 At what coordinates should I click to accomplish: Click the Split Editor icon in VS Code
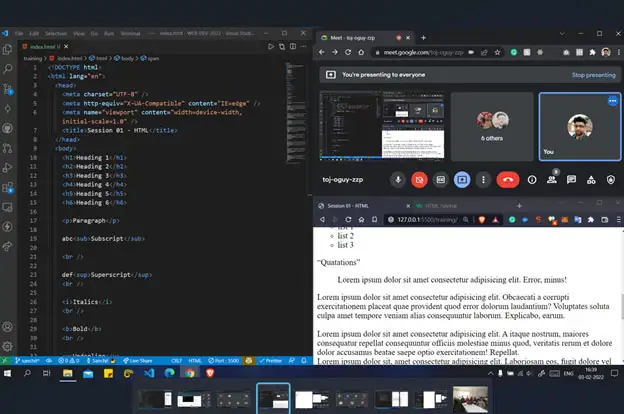pos(293,47)
